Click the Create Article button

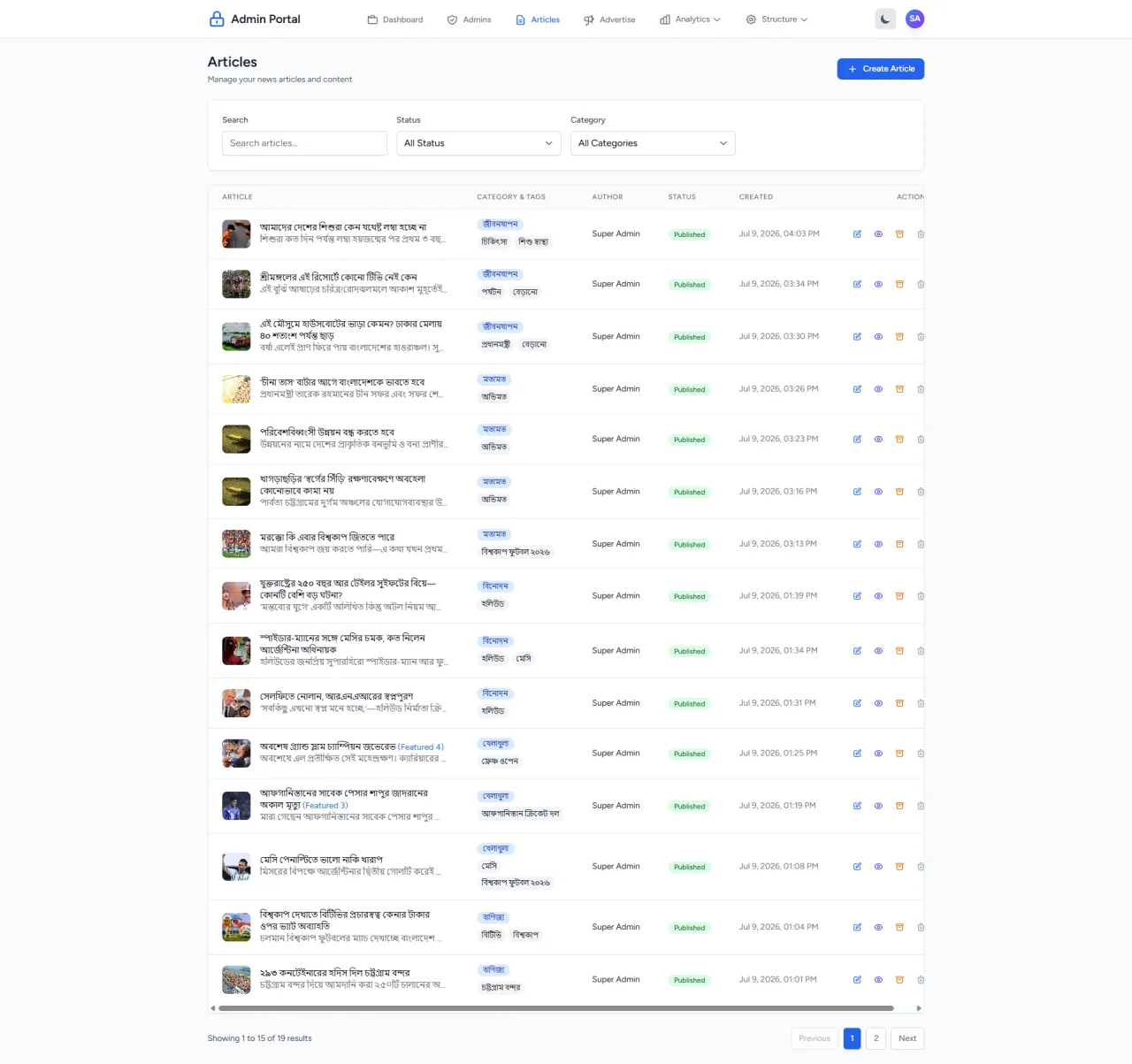(881, 69)
